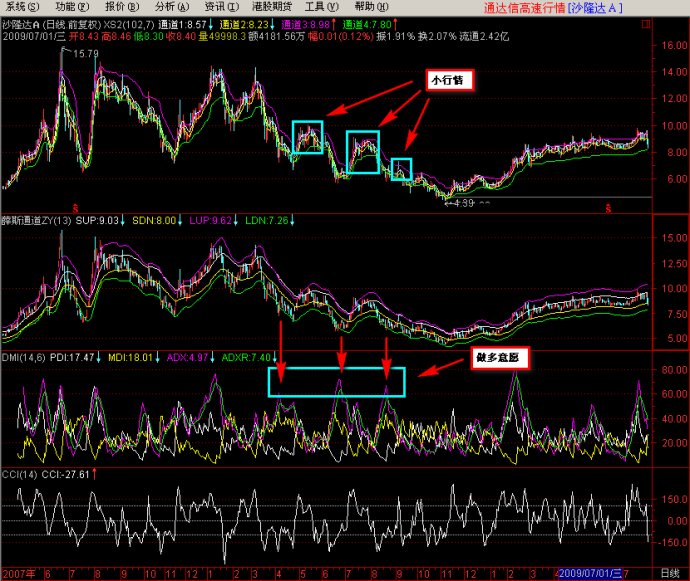Open the 功能(F) menu
Image resolution: width=690 pixels, height=581 pixels.
tap(72, 7)
